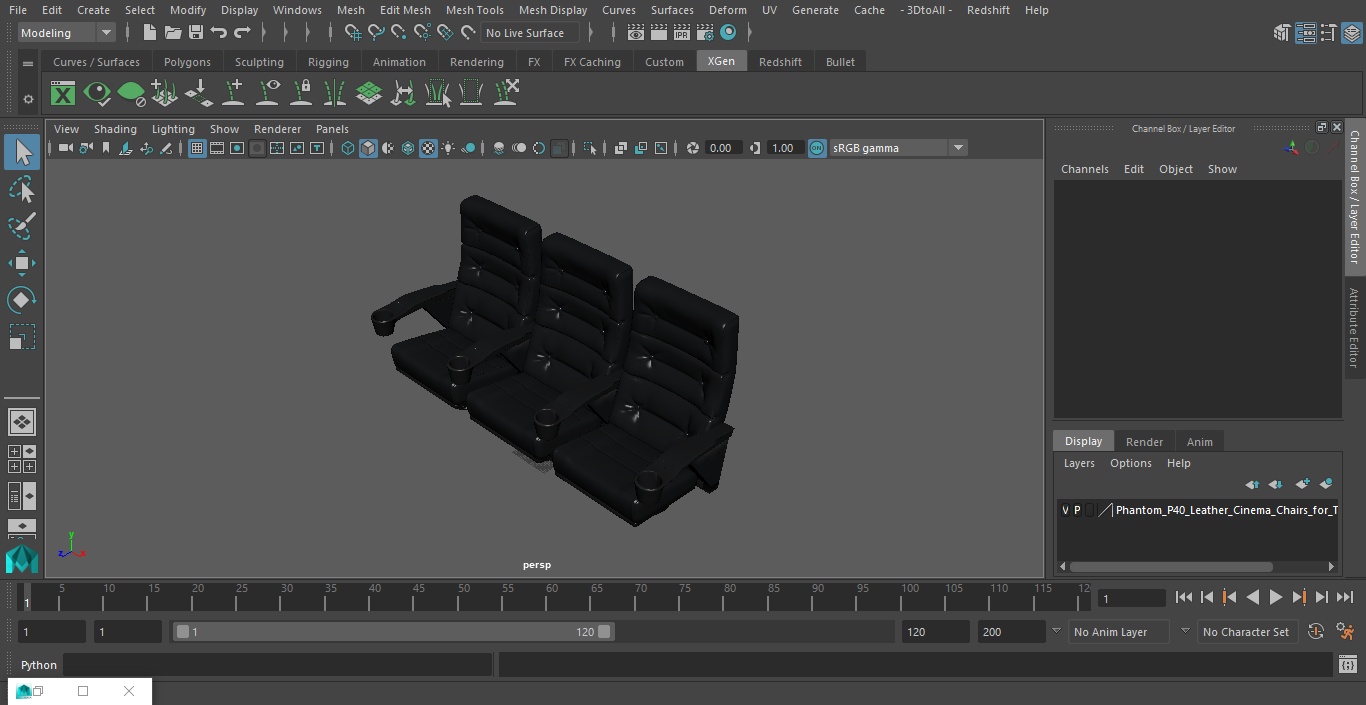Click the time range slider bar
1366x705 pixels.
click(x=393, y=632)
